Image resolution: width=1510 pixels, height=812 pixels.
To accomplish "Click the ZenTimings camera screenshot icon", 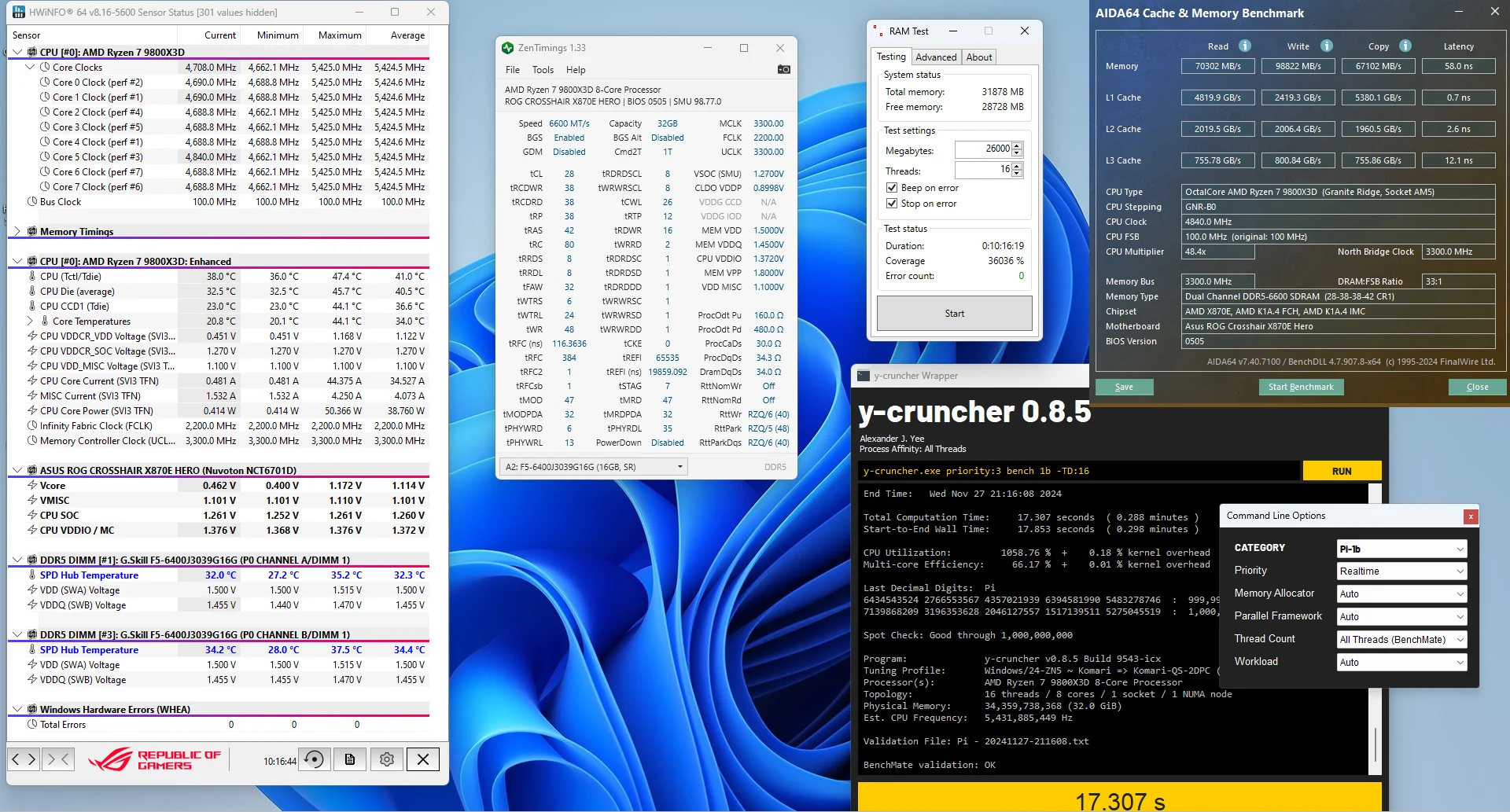I will point(783,70).
